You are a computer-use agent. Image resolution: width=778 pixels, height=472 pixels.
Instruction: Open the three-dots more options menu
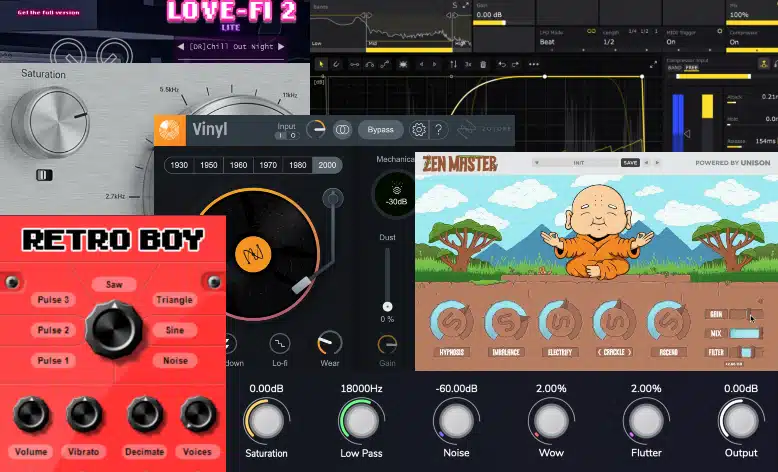click(x=534, y=64)
